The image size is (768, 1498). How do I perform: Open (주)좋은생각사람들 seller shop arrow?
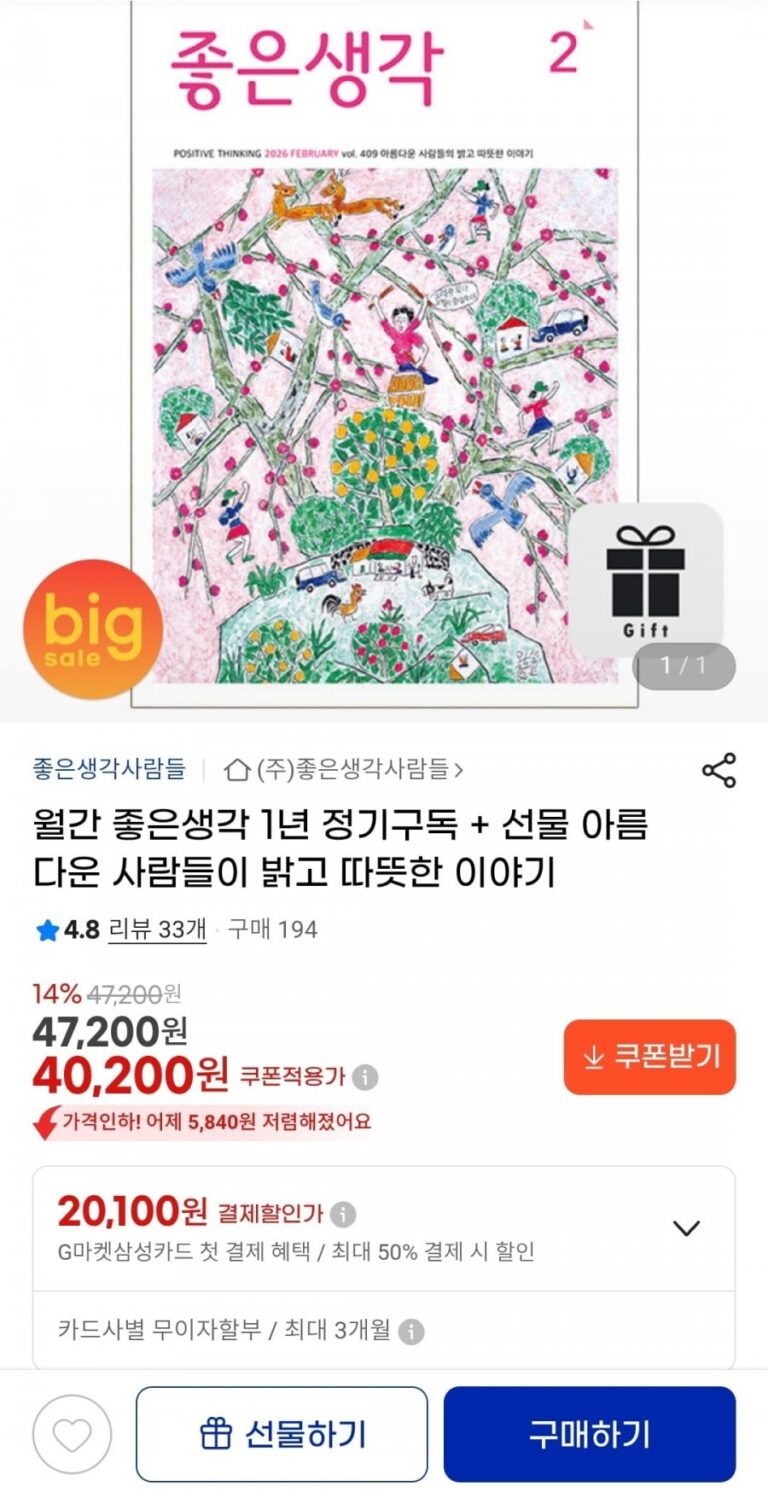click(458, 770)
